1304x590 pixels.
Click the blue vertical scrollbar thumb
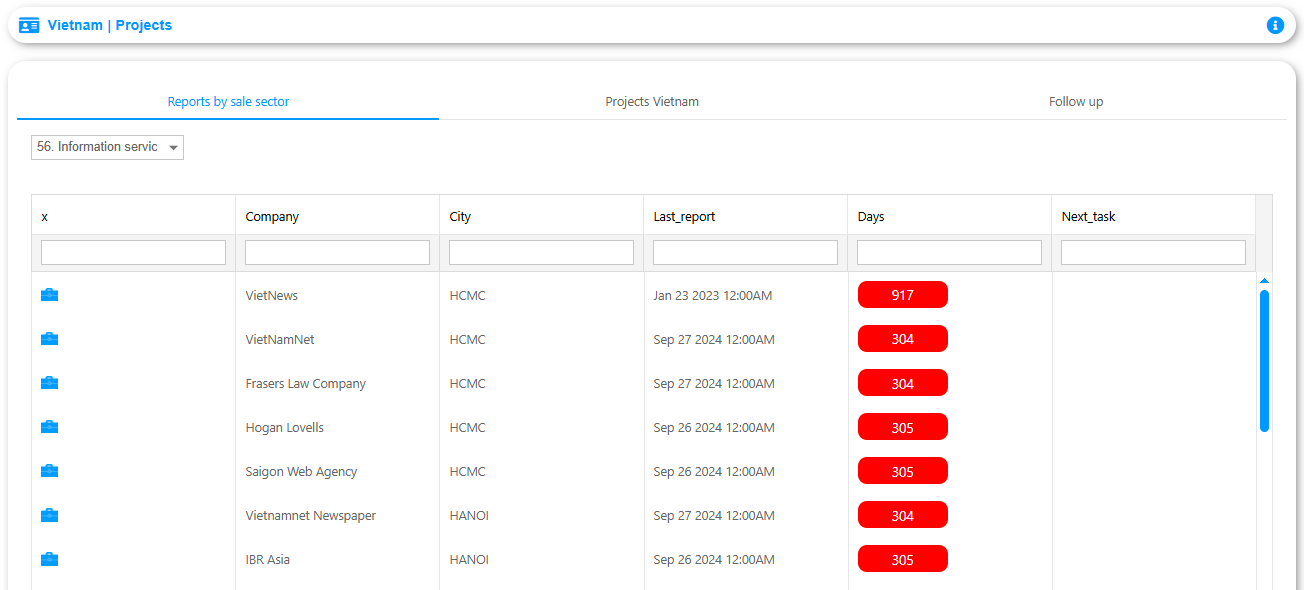point(1264,361)
